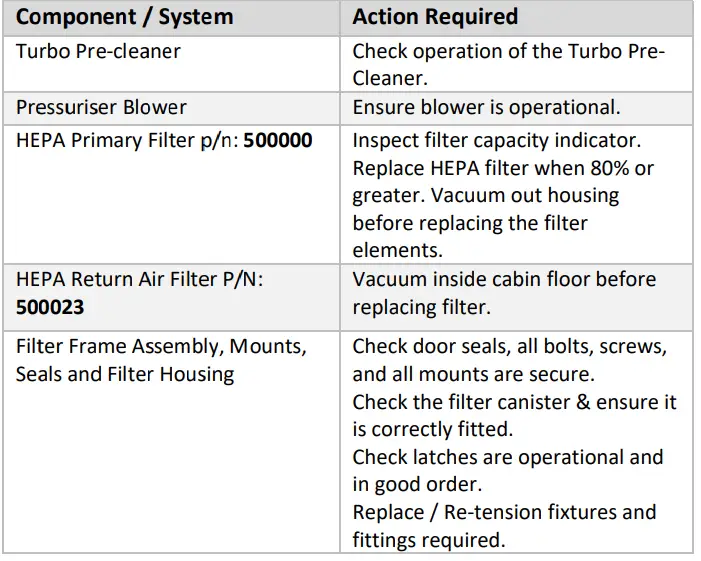This screenshot has height=561, width=701.
Task: Click "Replace / Re-tension fixtures and" line
Action: (504, 512)
